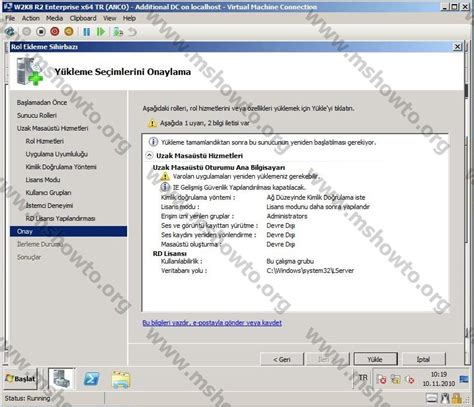Select Başlamadan Önce step
Image resolution: width=474 pixels, height=407 pixels.
tap(42, 102)
